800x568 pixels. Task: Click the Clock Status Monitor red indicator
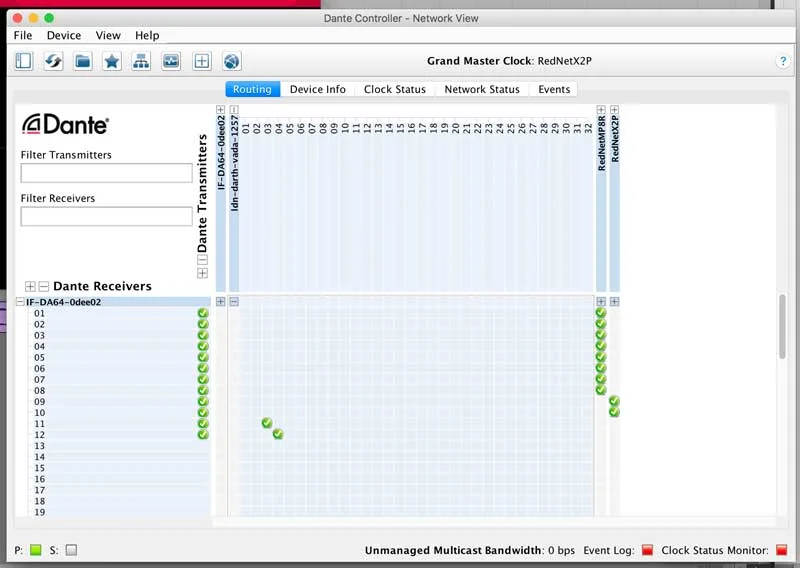pos(781,550)
